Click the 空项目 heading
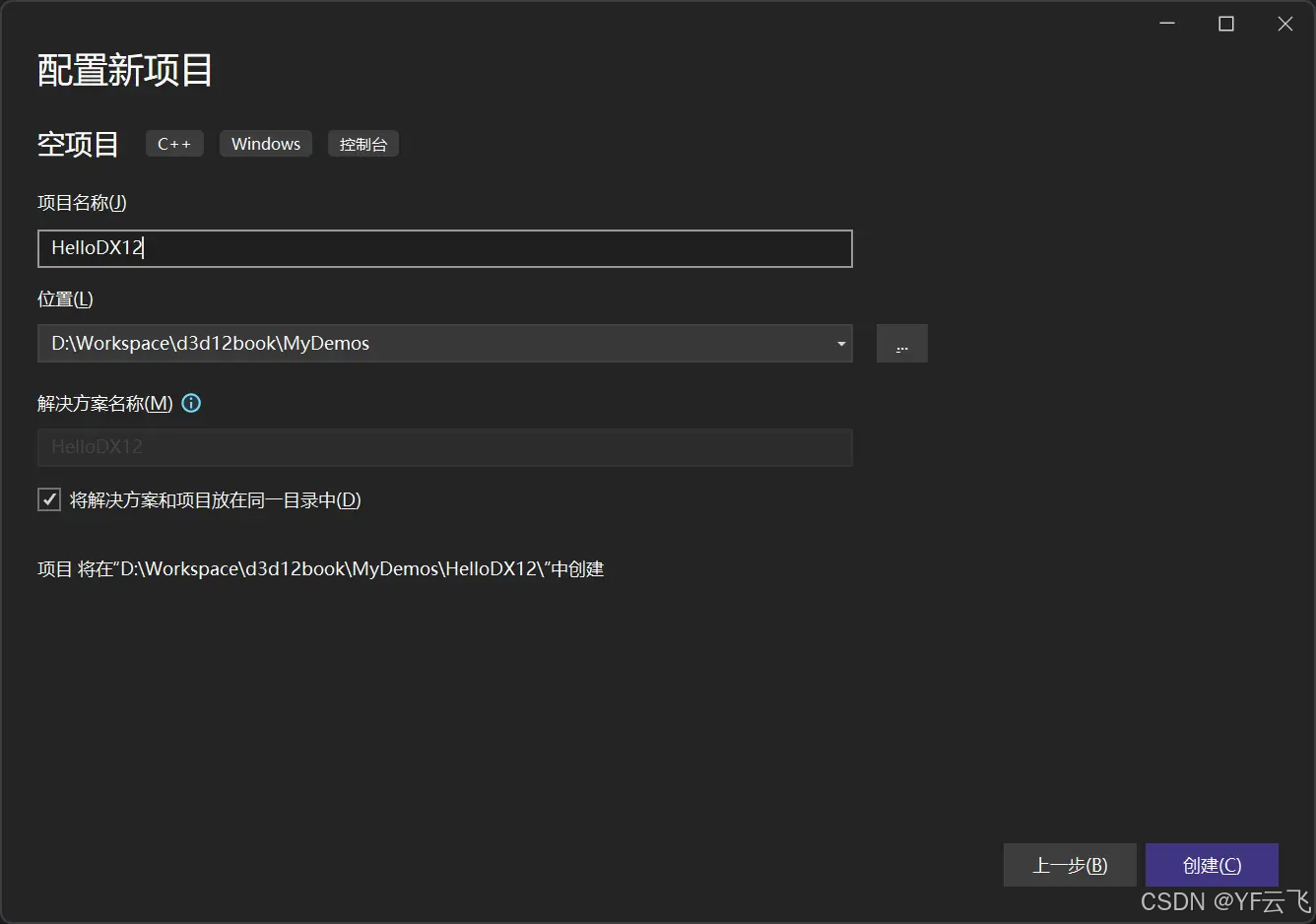 (x=78, y=144)
